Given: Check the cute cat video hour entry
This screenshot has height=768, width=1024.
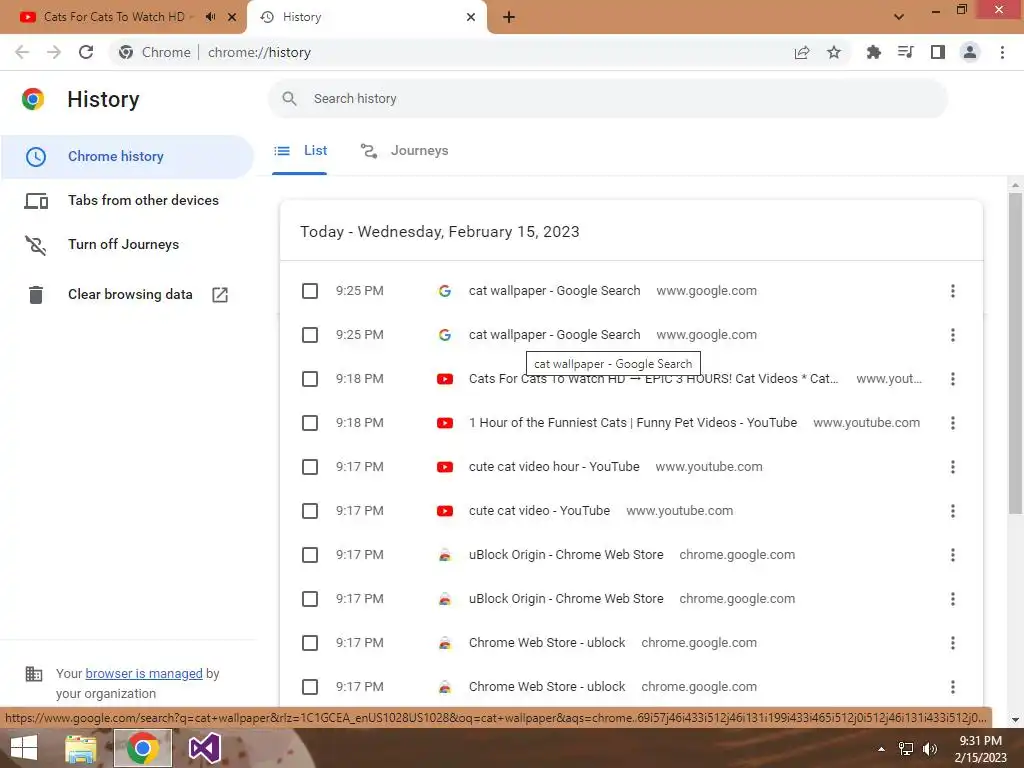Looking at the screenshot, I should 310,467.
